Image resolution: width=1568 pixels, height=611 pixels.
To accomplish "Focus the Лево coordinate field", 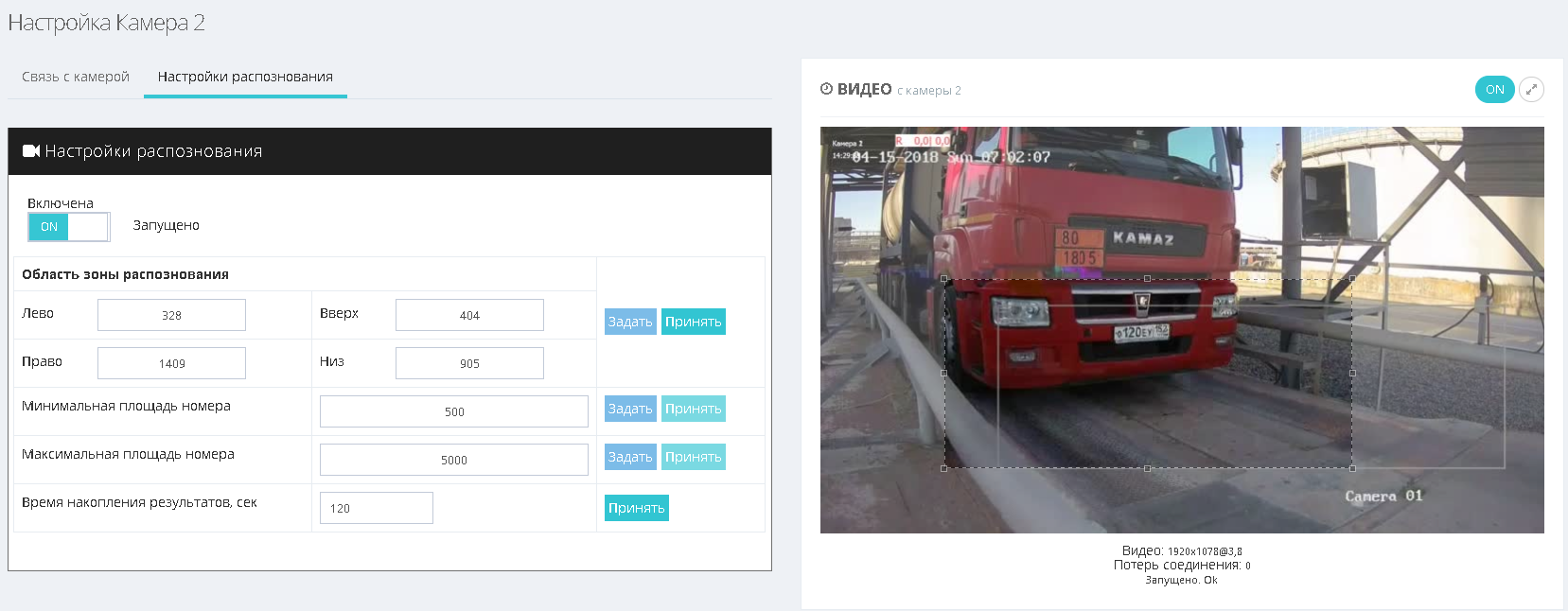I will click(171, 315).
